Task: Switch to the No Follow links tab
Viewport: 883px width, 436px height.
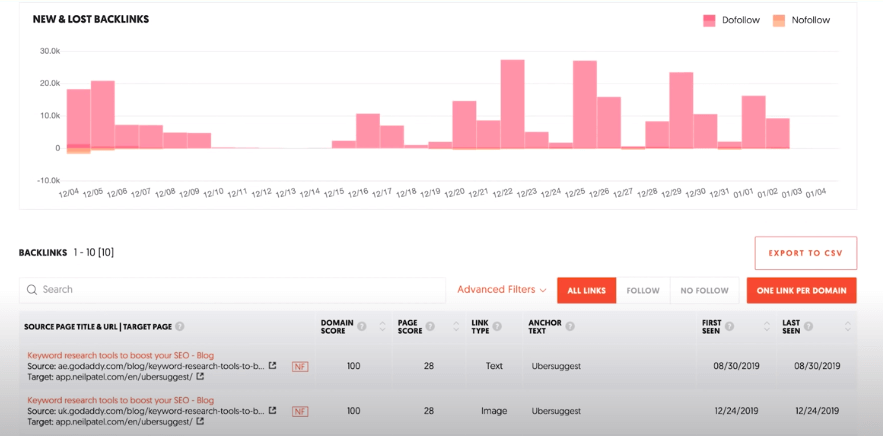Action: 704,290
